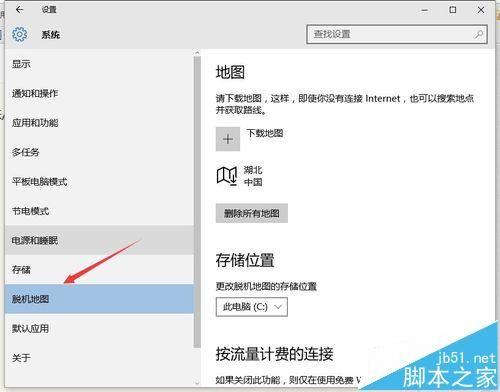This screenshot has height=392, width=500.
Task: Click the 删除所有地图 button
Action: 252,213
